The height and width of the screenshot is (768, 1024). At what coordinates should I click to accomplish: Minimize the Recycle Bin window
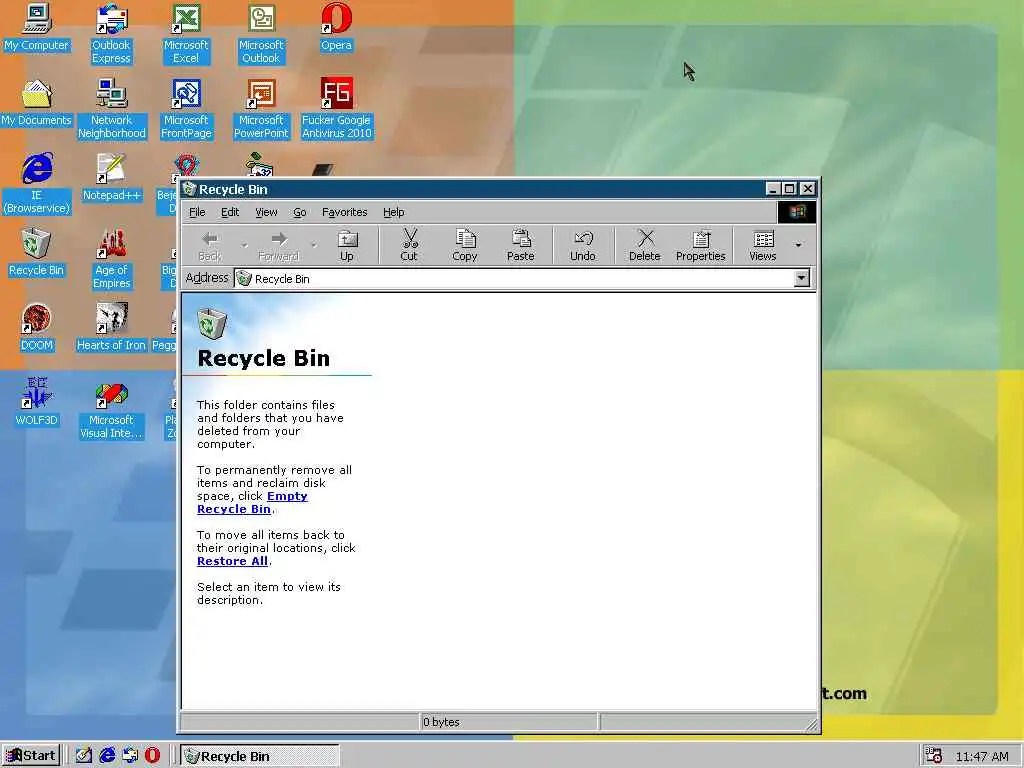coord(773,189)
